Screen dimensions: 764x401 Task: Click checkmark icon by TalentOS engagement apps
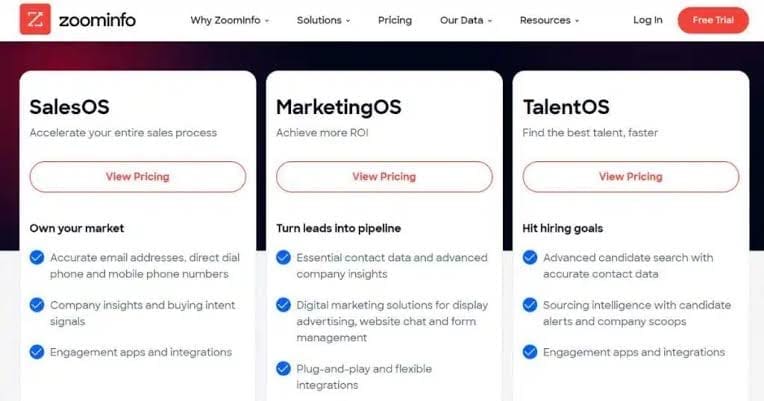click(530, 352)
